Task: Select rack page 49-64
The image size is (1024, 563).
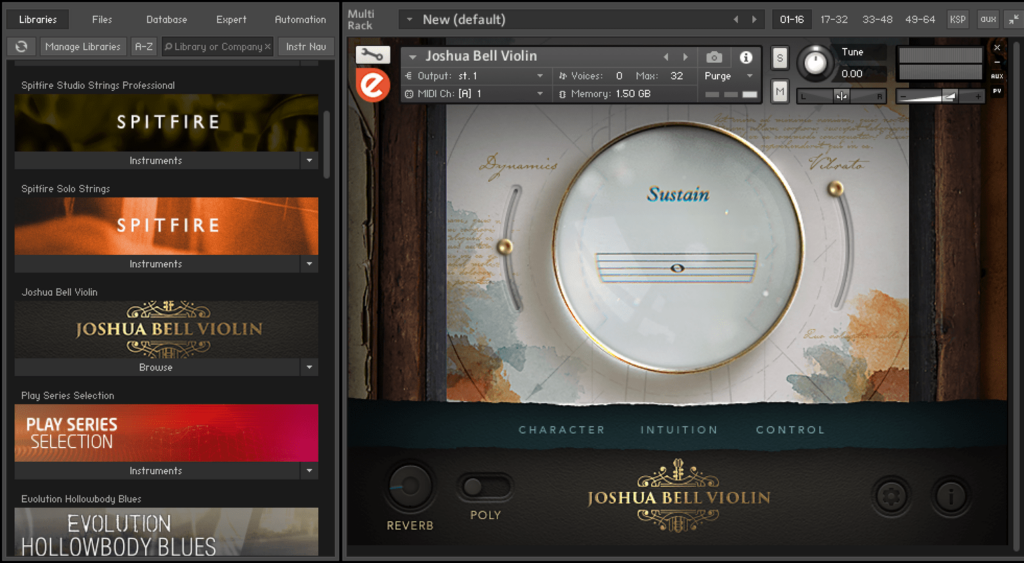Action: 920,20
